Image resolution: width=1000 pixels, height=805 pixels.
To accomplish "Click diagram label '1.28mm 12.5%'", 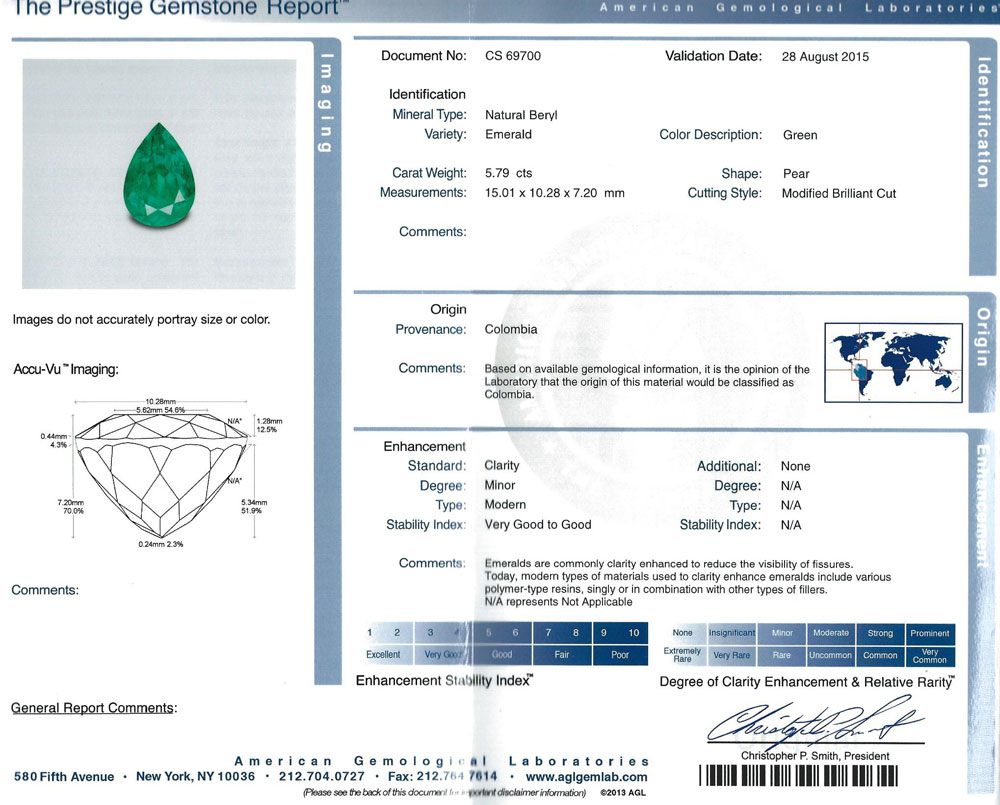I will coord(268,425).
